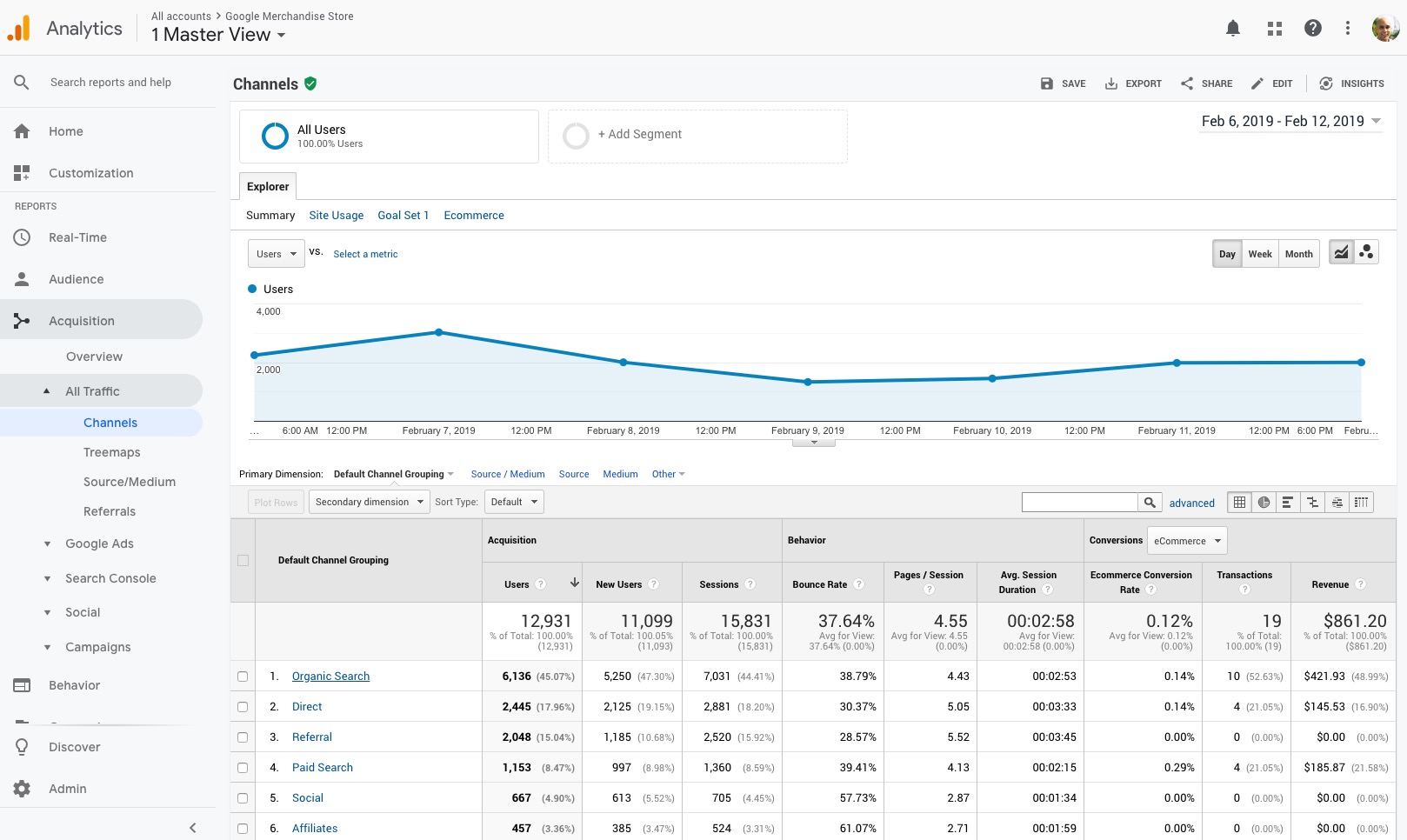Open the 1 Master View dropdown
Image resolution: width=1407 pixels, height=840 pixels.
tap(218, 35)
